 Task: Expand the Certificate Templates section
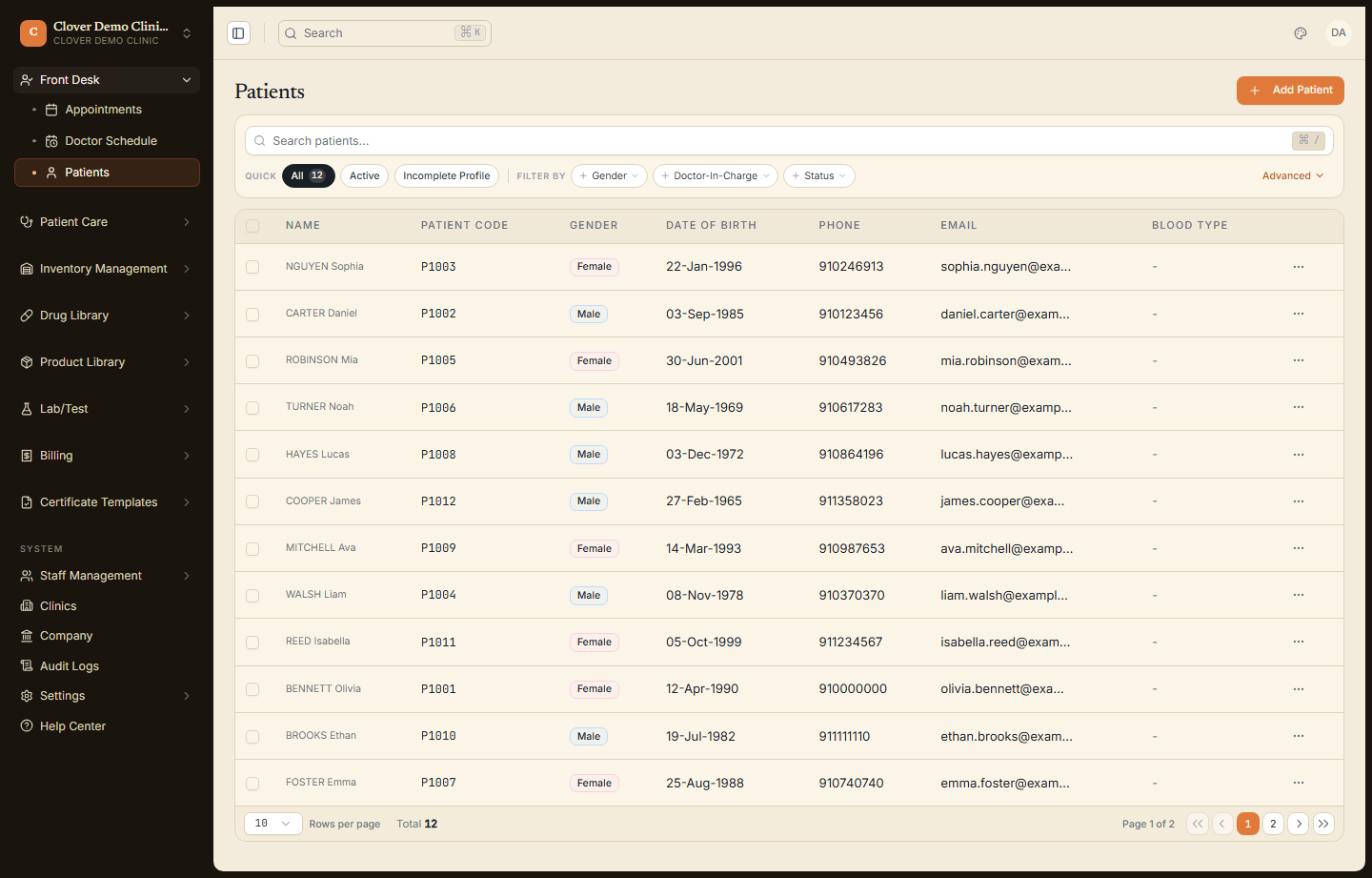tap(107, 502)
